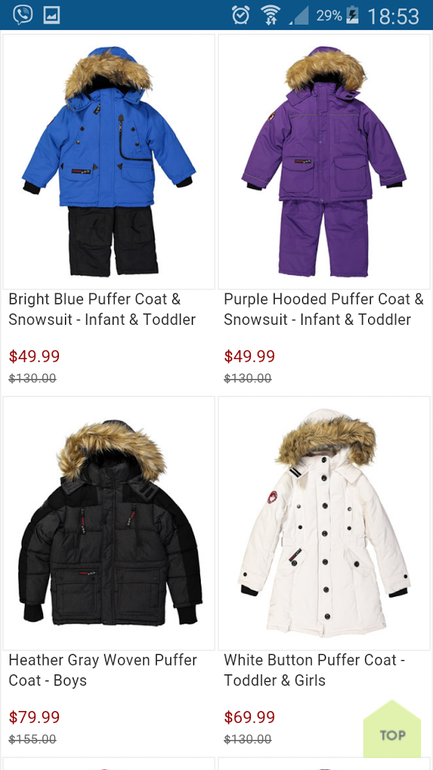Tap the $49.99 price under blue coat
The image size is (433, 770).
(x=34, y=356)
